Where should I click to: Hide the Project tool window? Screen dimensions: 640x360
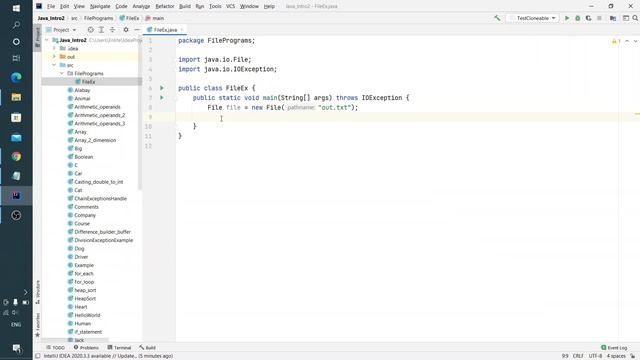pyautogui.click(x=137, y=30)
